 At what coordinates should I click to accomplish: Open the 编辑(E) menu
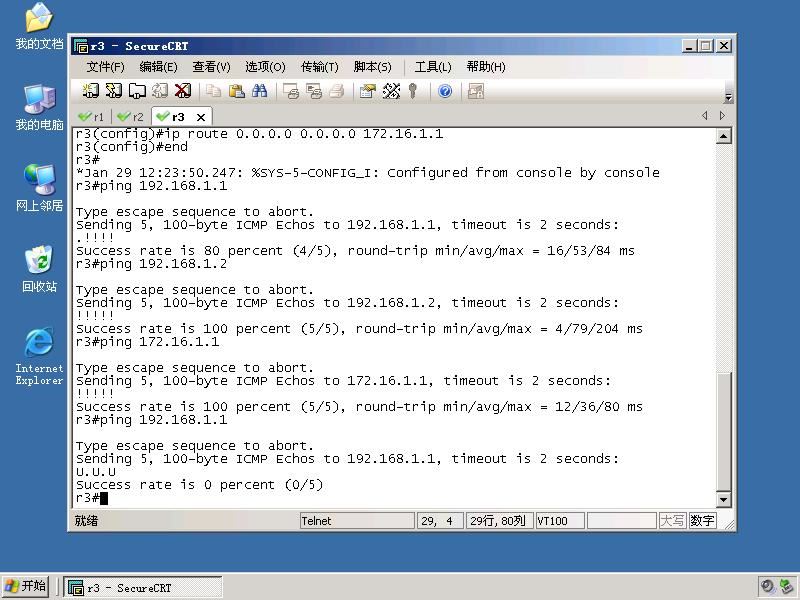tap(158, 67)
